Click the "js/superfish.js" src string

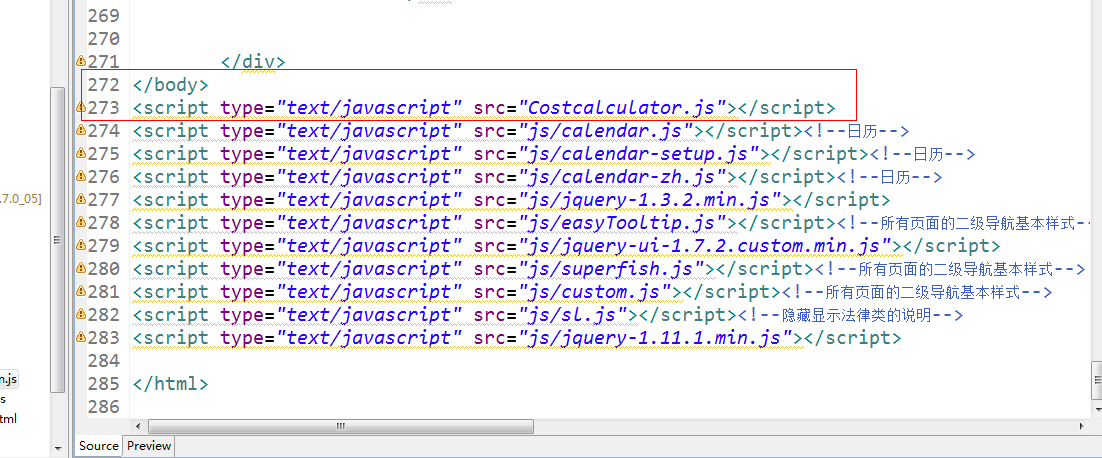click(612, 269)
